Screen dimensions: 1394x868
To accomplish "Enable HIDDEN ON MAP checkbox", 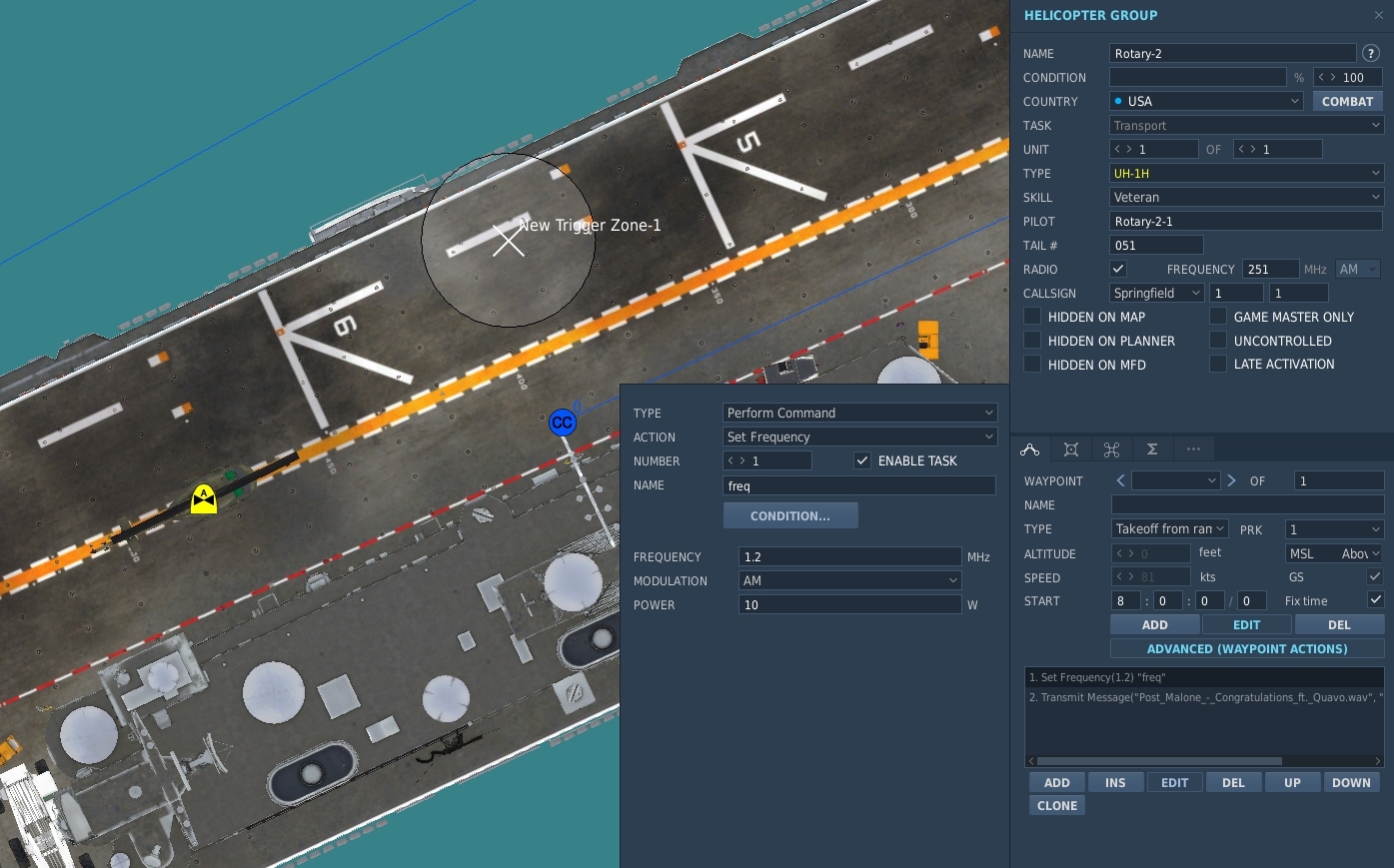I will coord(1032,317).
